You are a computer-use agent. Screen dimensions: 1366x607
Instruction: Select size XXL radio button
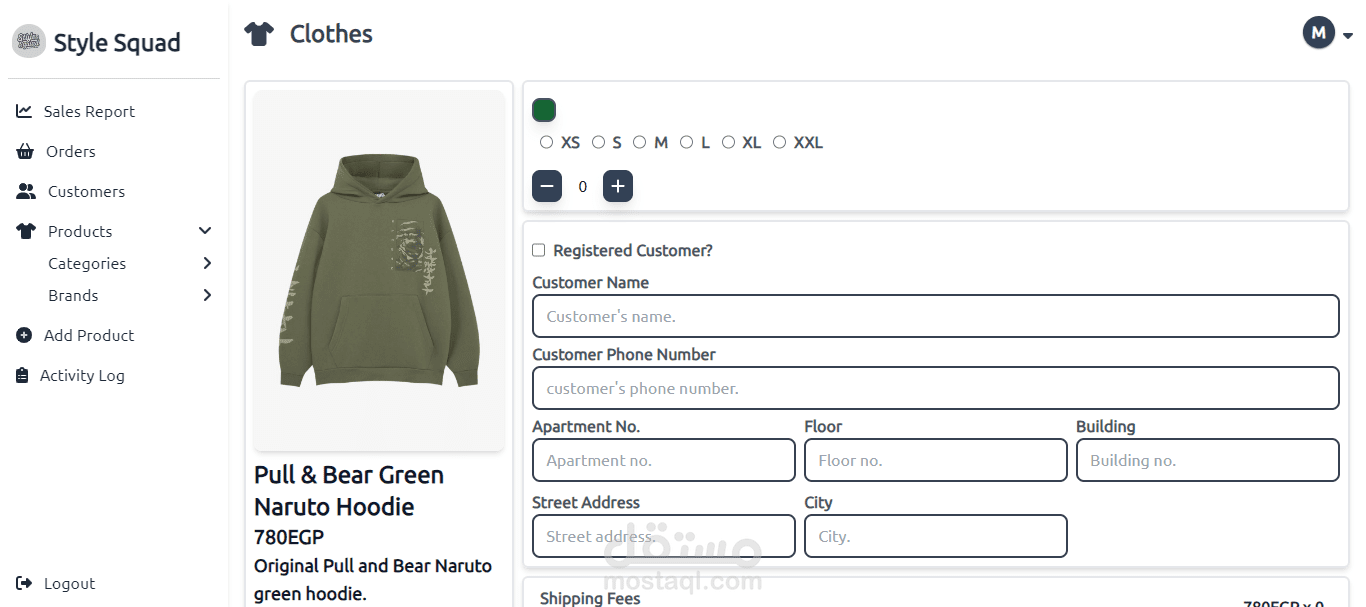pos(779,142)
